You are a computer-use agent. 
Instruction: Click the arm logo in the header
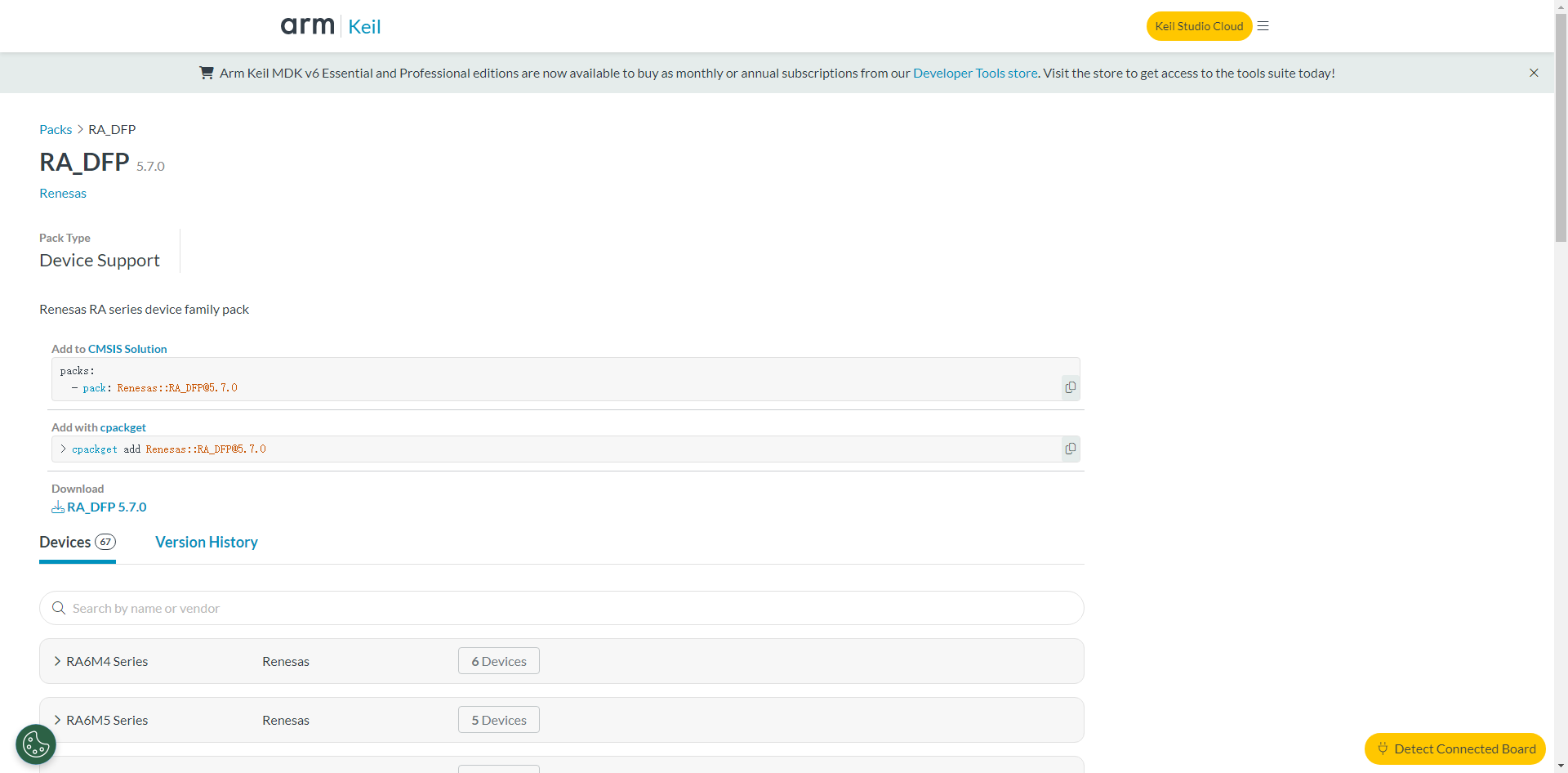tap(307, 26)
